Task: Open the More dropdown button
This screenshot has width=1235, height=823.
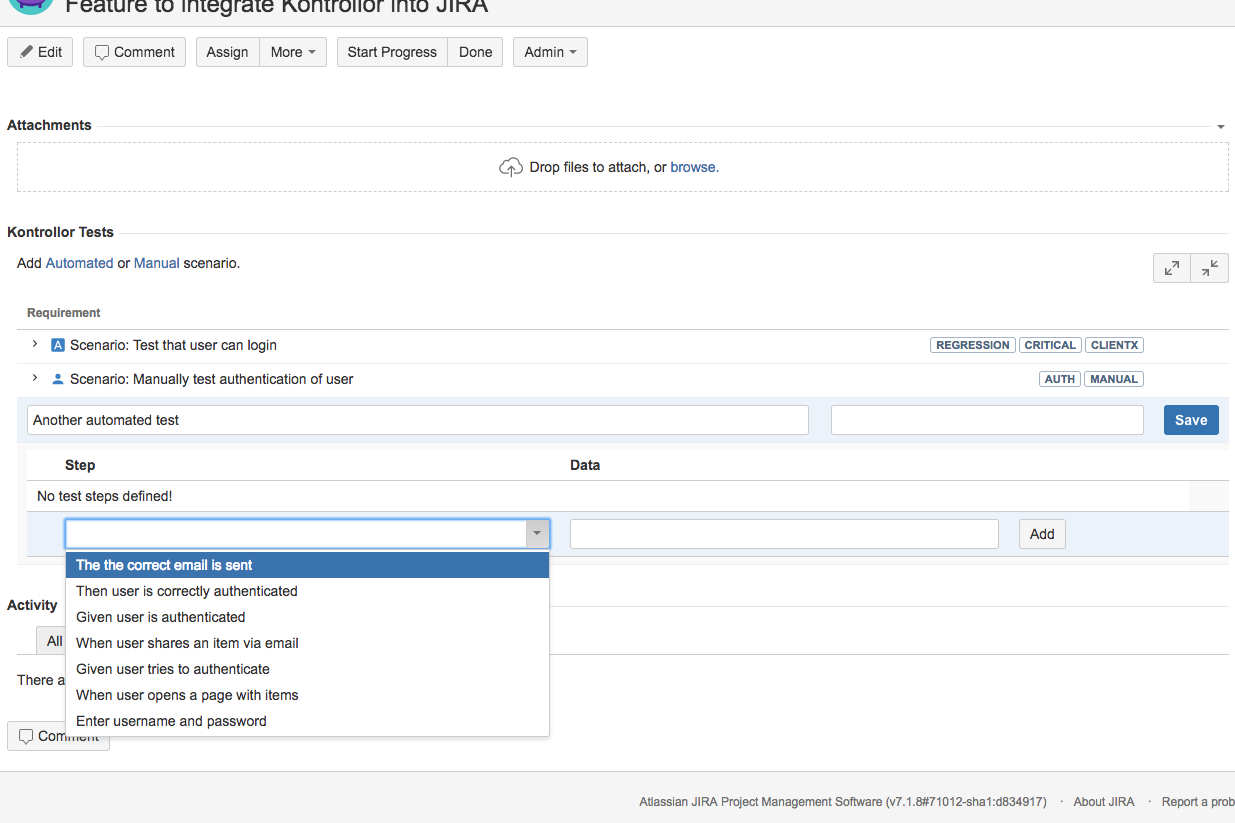Action: (x=293, y=52)
